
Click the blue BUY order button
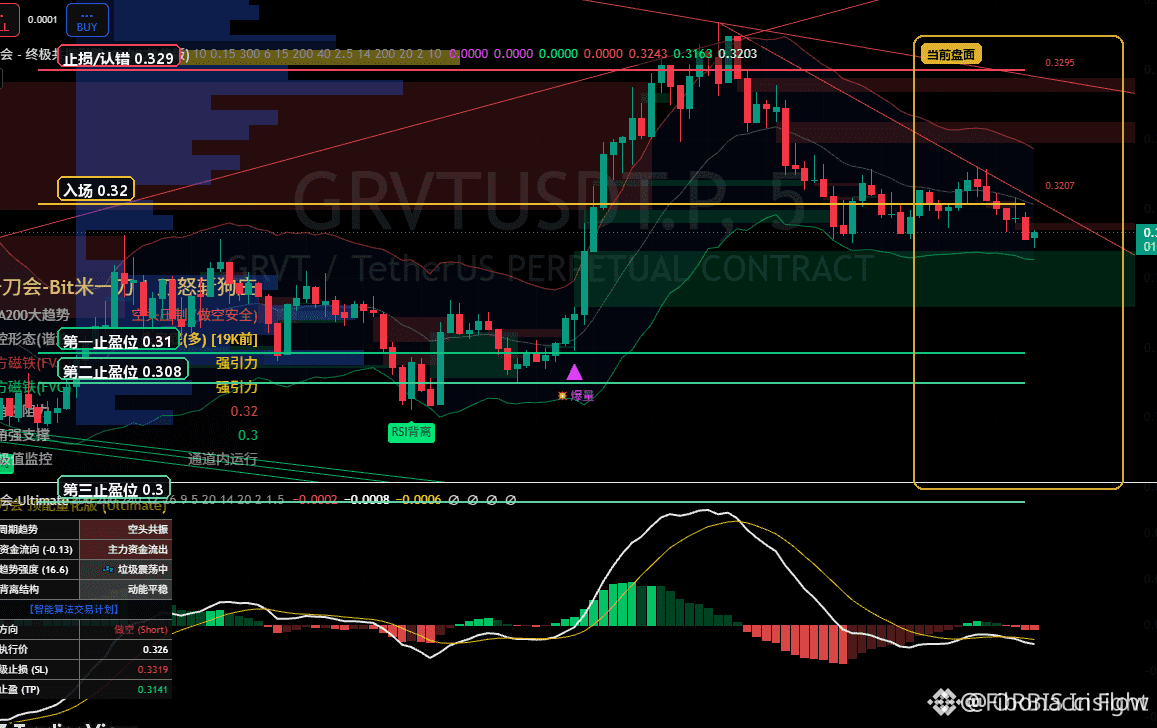[x=87, y=20]
